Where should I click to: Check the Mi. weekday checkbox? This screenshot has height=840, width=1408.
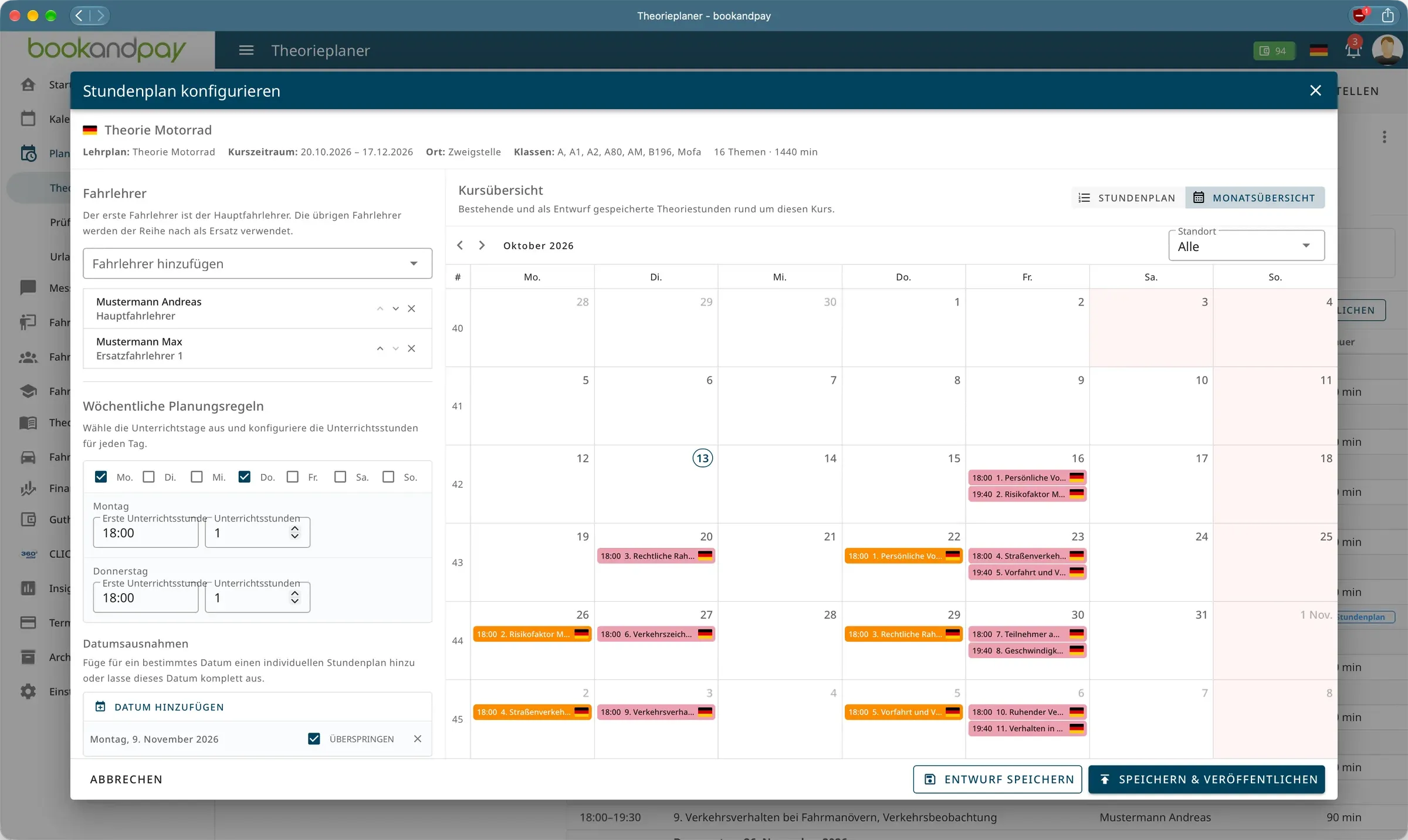[197, 476]
